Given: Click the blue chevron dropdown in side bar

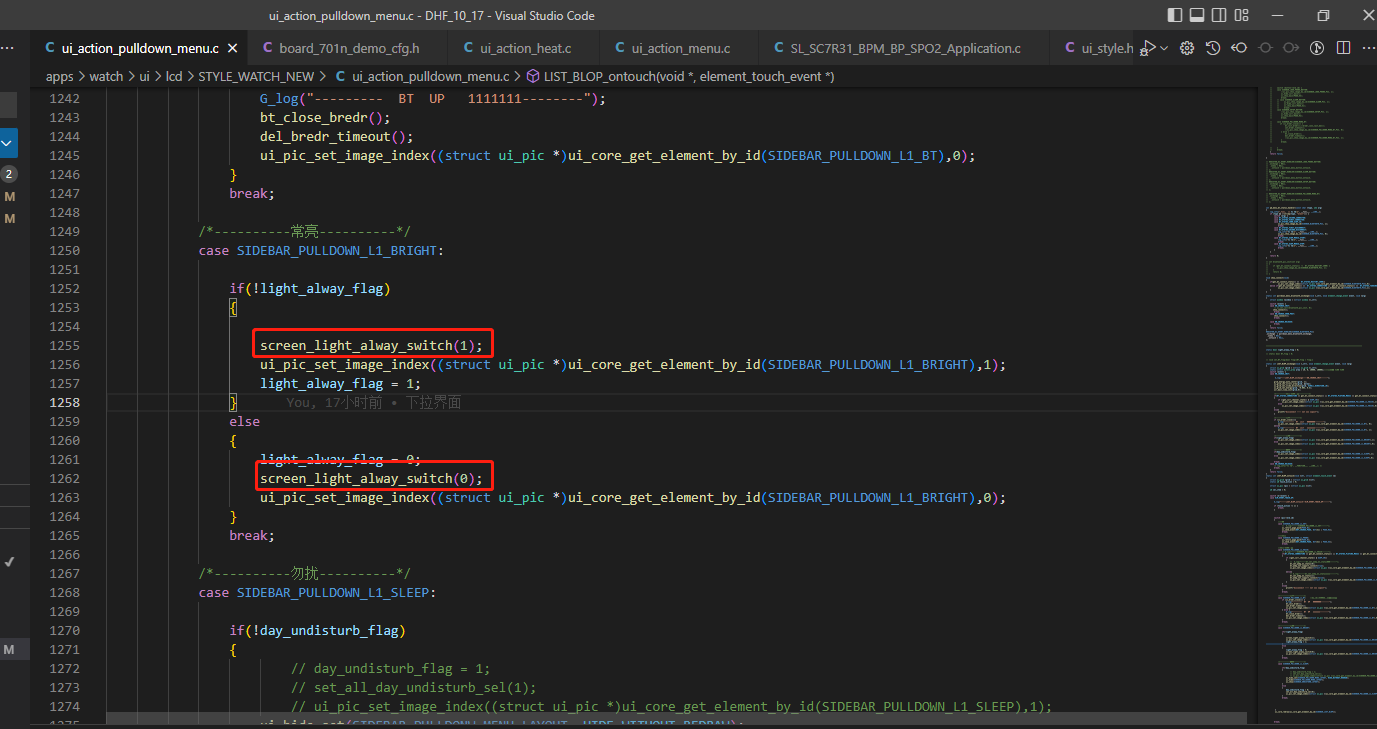Looking at the screenshot, I should click(x=8, y=144).
